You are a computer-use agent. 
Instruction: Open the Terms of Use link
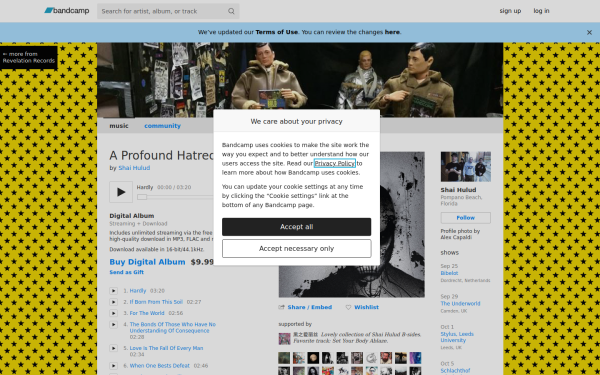(276, 32)
